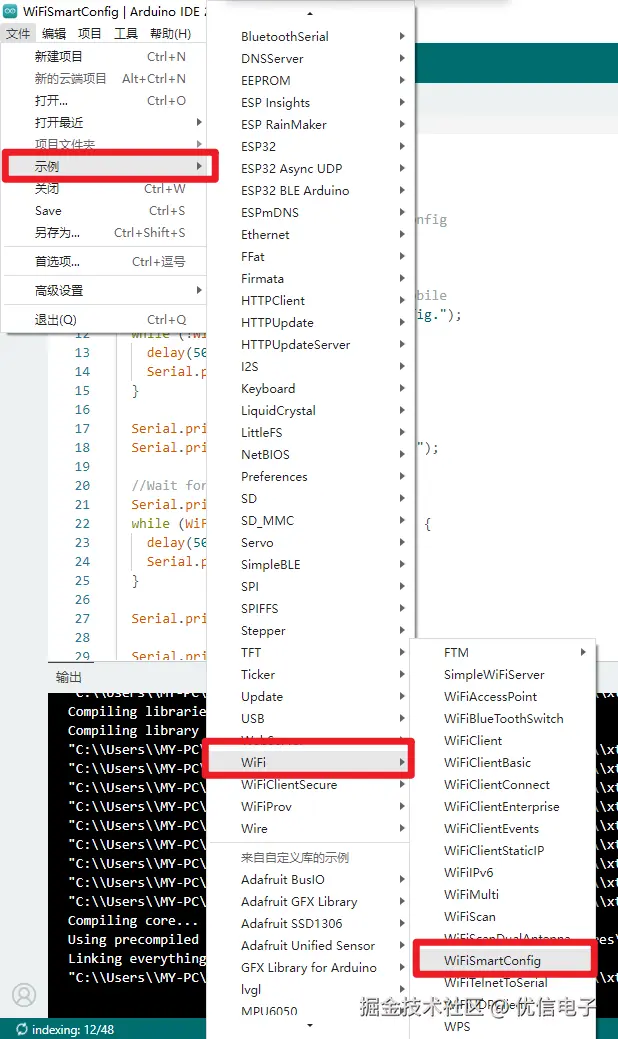This screenshot has width=618, height=1039.
Task: Open Wire examples submenu
Action: [x=311, y=828]
